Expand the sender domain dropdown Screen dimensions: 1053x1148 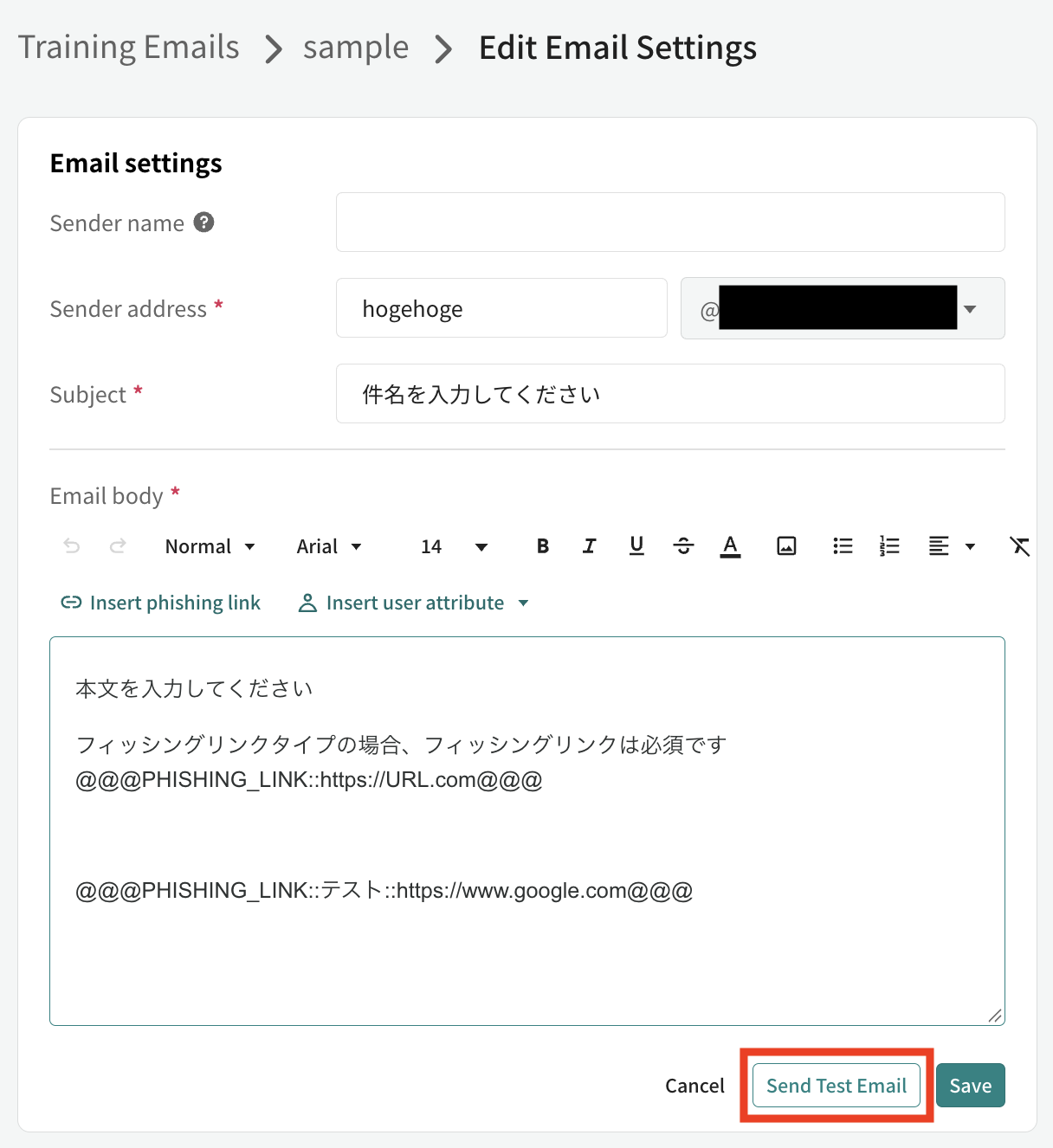point(843,308)
